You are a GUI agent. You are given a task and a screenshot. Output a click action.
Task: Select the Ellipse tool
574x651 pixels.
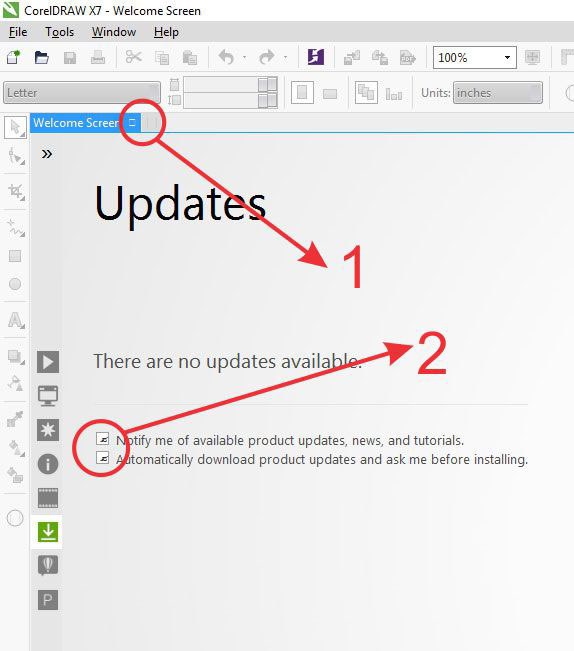click(x=15, y=284)
